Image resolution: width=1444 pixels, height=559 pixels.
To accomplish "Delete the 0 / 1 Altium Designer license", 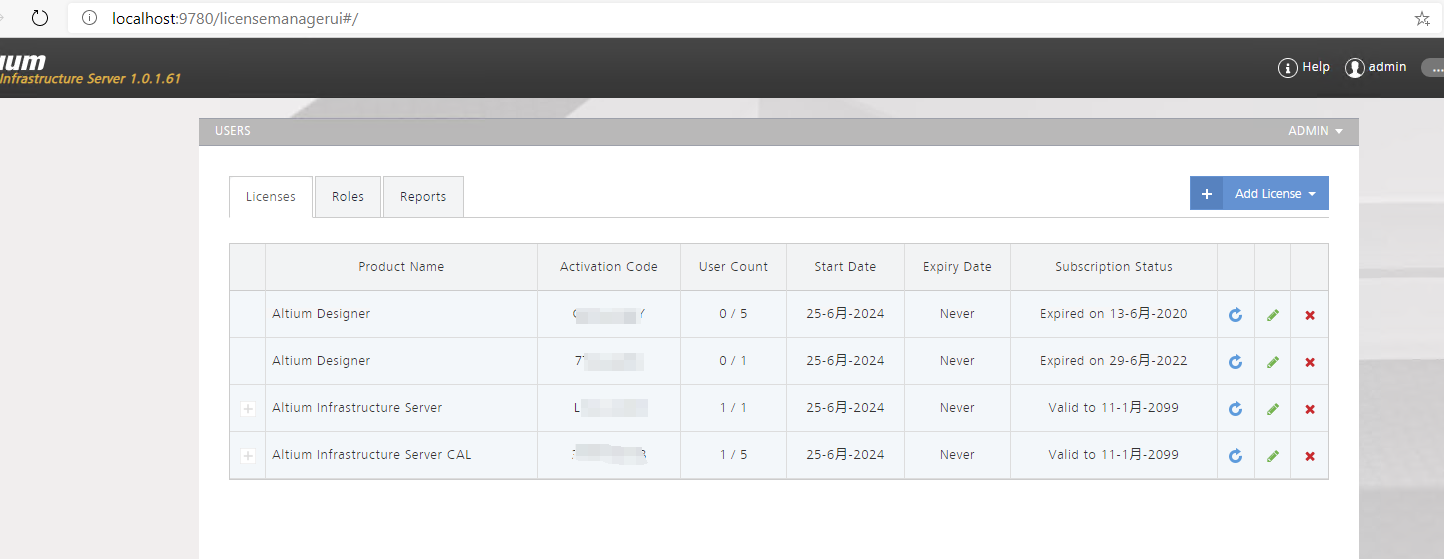I will pyautogui.click(x=1310, y=362).
